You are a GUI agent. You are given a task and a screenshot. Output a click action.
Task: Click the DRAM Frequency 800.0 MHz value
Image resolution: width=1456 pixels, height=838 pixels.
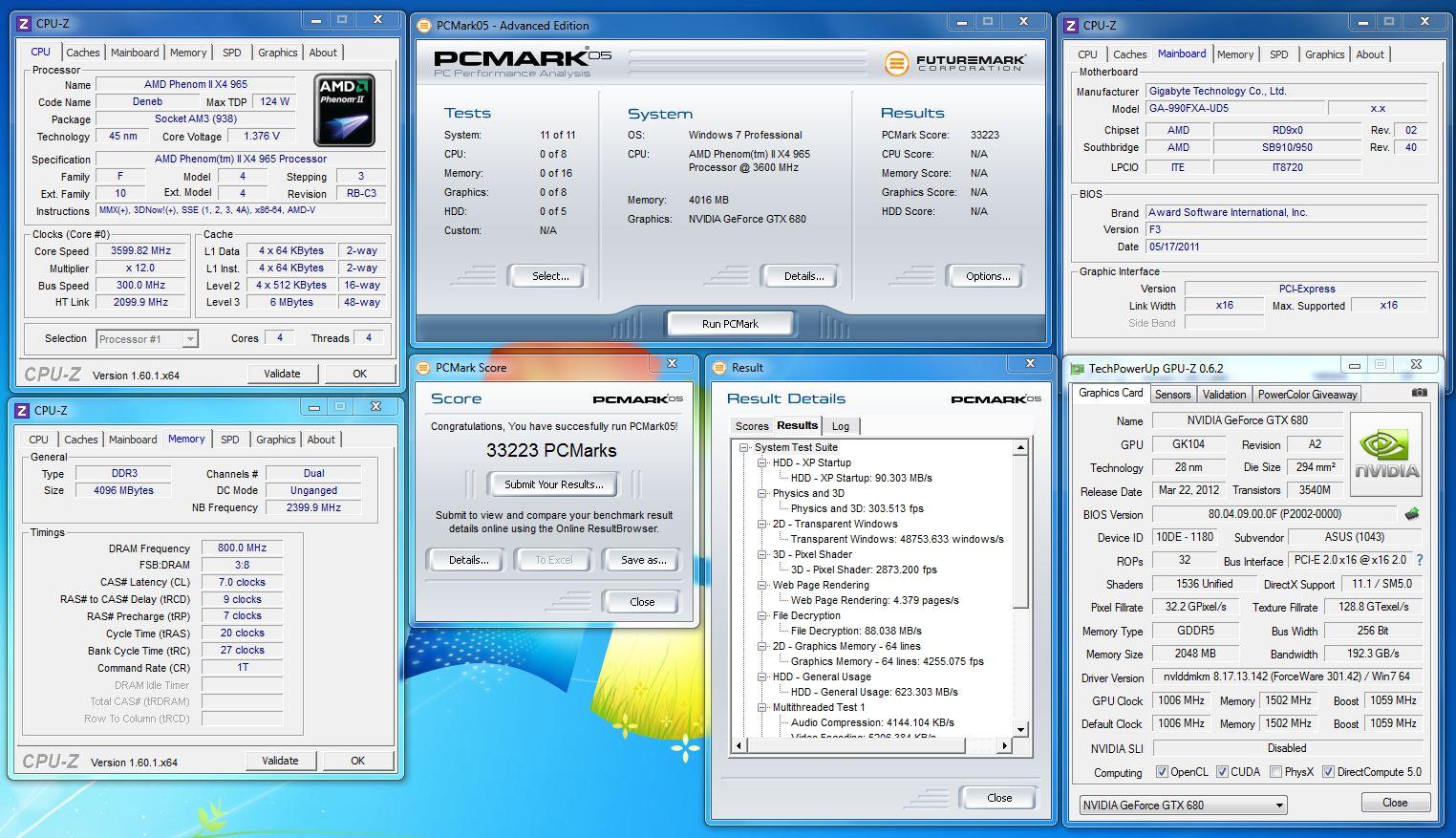coord(242,548)
